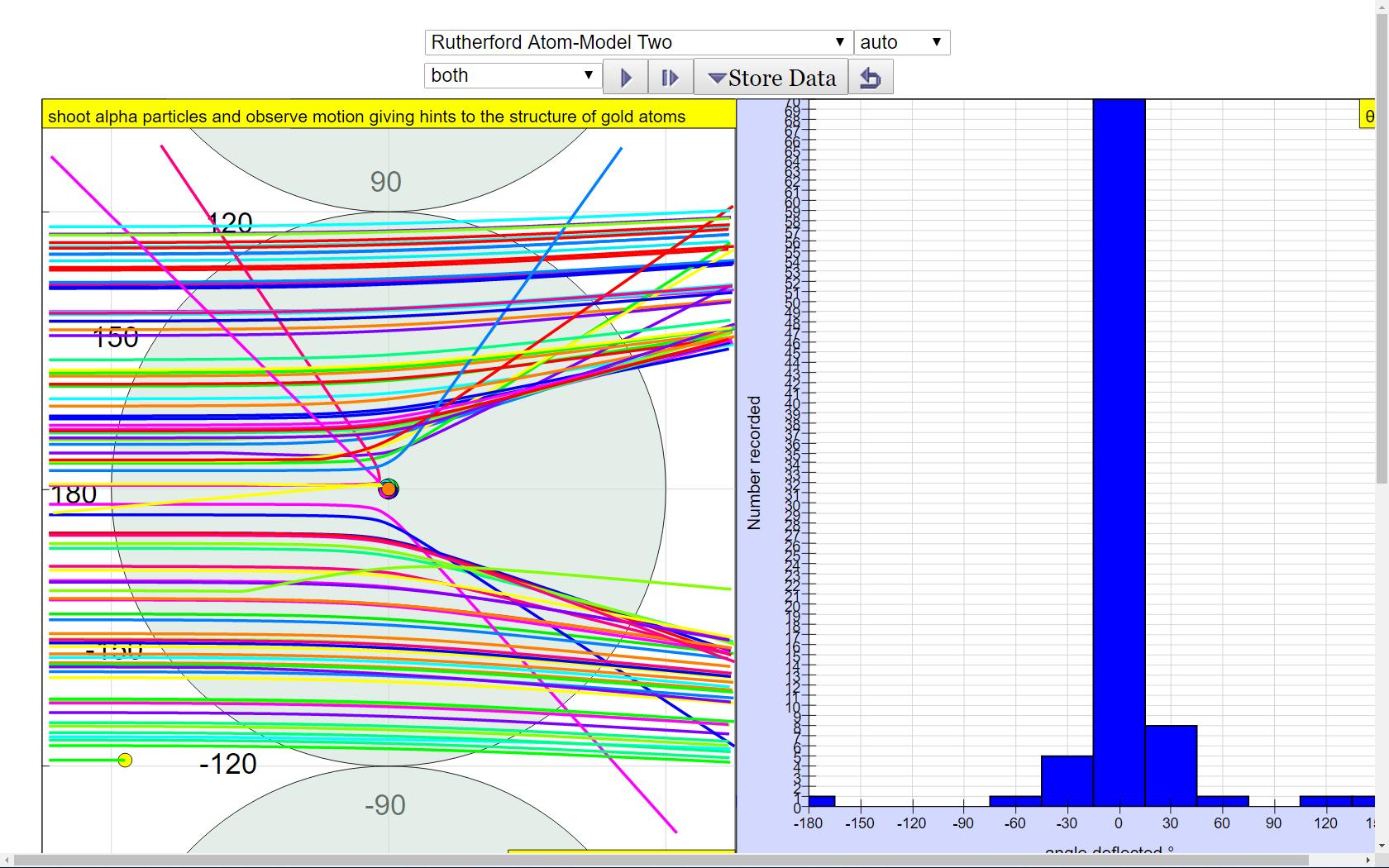Click the Store Data button
Image resolution: width=1389 pixels, height=868 pixels.
click(x=771, y=78)
